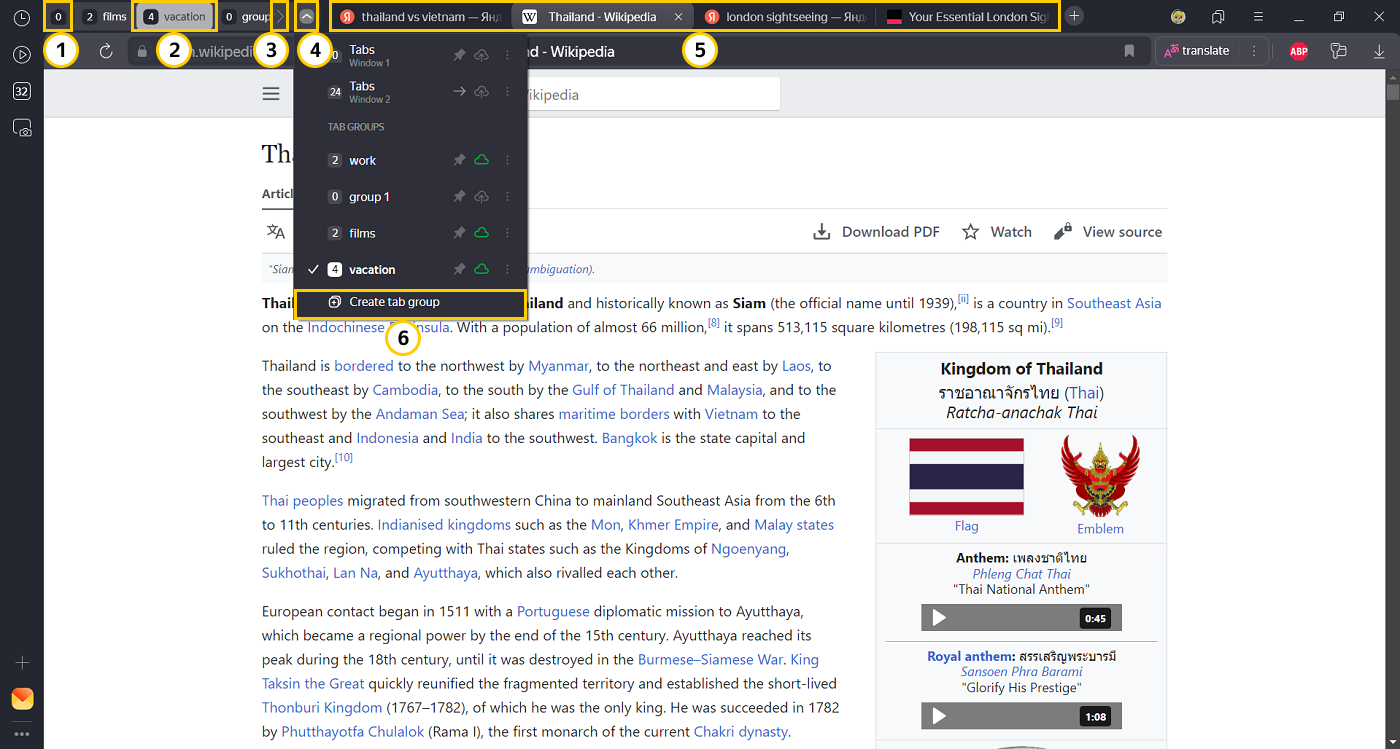Open the ABP ad blocker extension
1400x749 pixels.
[x=1298, y=52]
